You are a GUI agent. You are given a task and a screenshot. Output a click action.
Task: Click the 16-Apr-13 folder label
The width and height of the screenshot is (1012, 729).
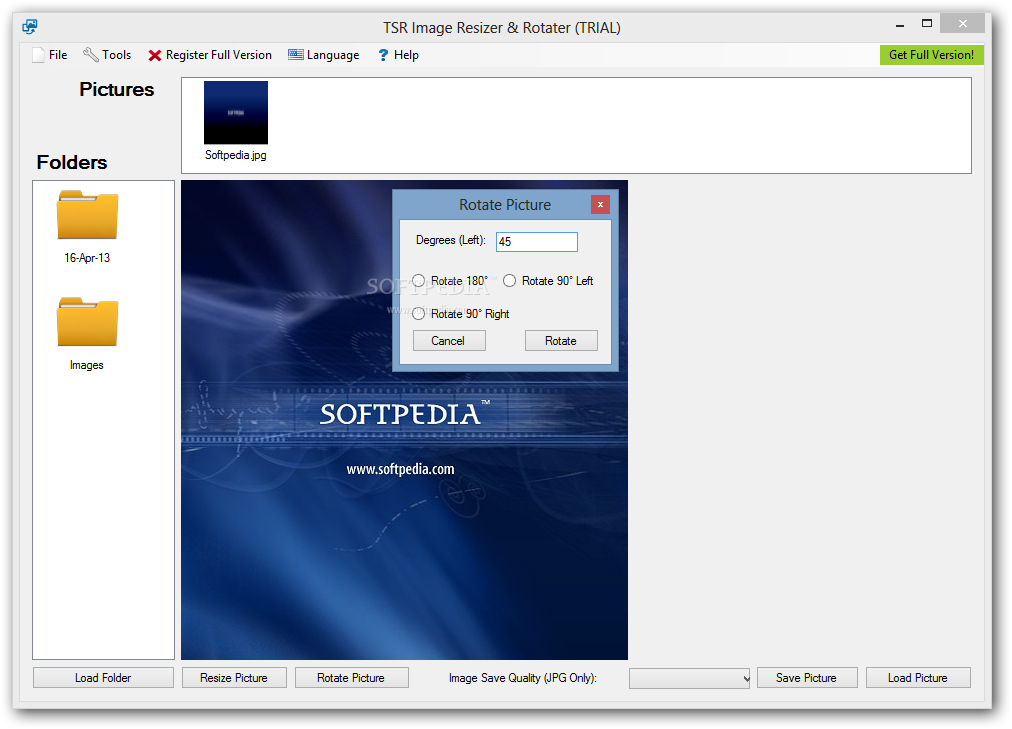pyautogui.click(x=87, y=258)
